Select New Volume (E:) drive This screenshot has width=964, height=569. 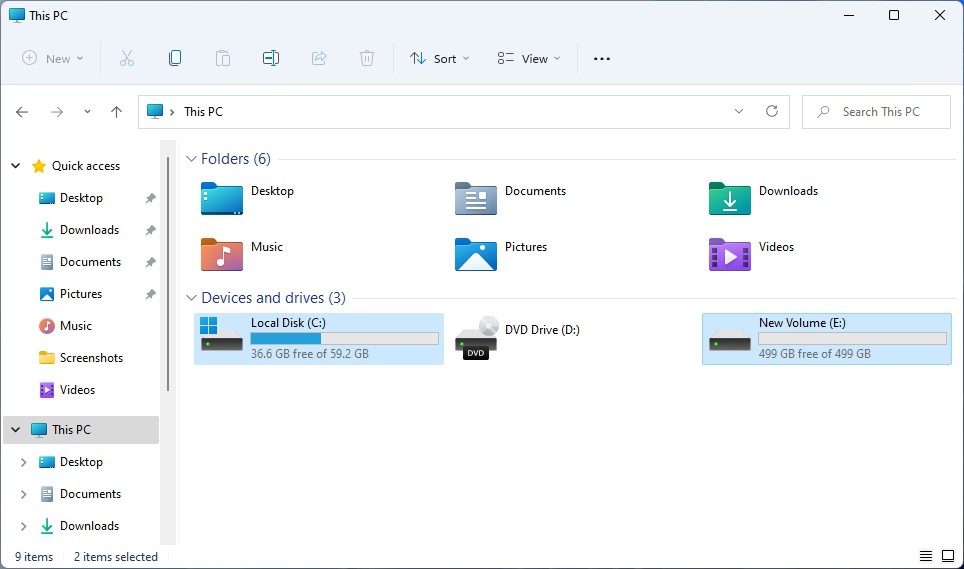point(827,339)
